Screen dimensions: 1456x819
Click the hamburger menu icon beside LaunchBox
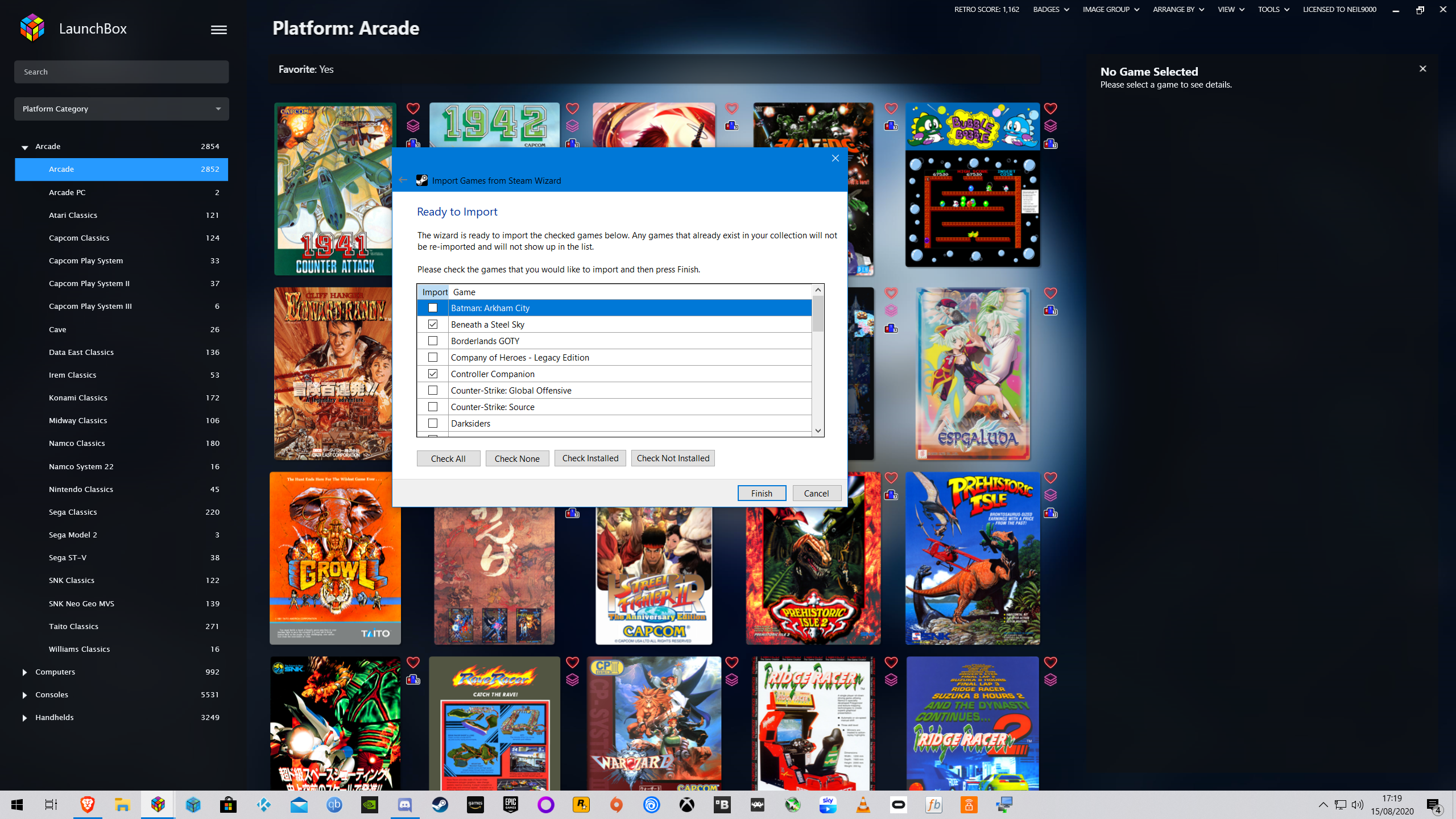(x=218, y=30)
